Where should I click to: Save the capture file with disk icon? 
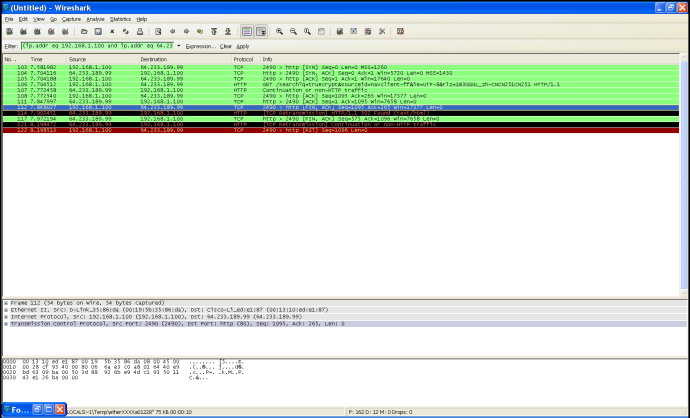(98, 32)
